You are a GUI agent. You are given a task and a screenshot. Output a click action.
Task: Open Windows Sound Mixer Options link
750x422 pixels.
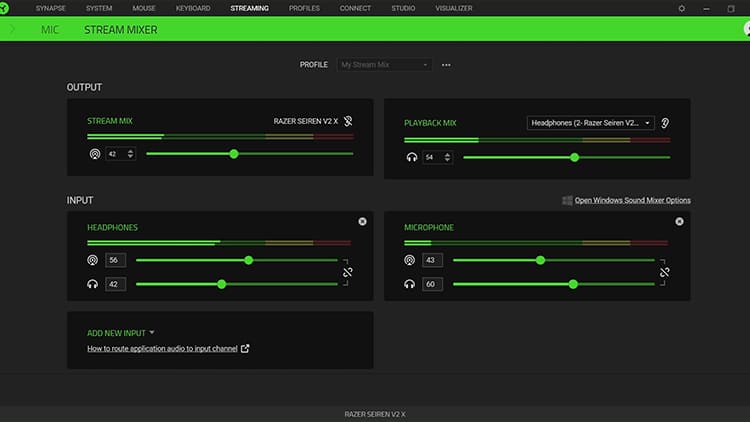point(632,200)
